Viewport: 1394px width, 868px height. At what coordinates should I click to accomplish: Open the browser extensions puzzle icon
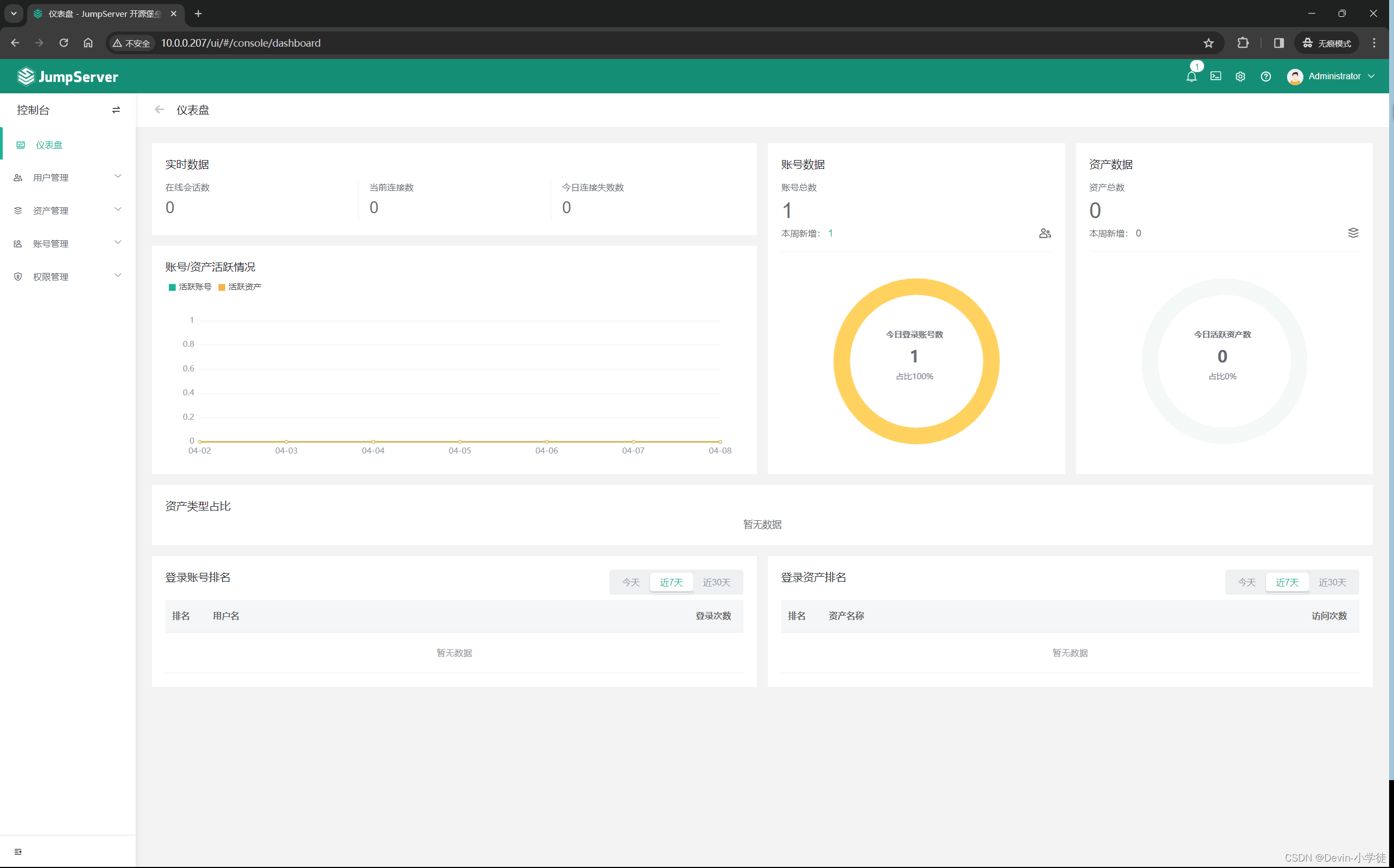1243,43
